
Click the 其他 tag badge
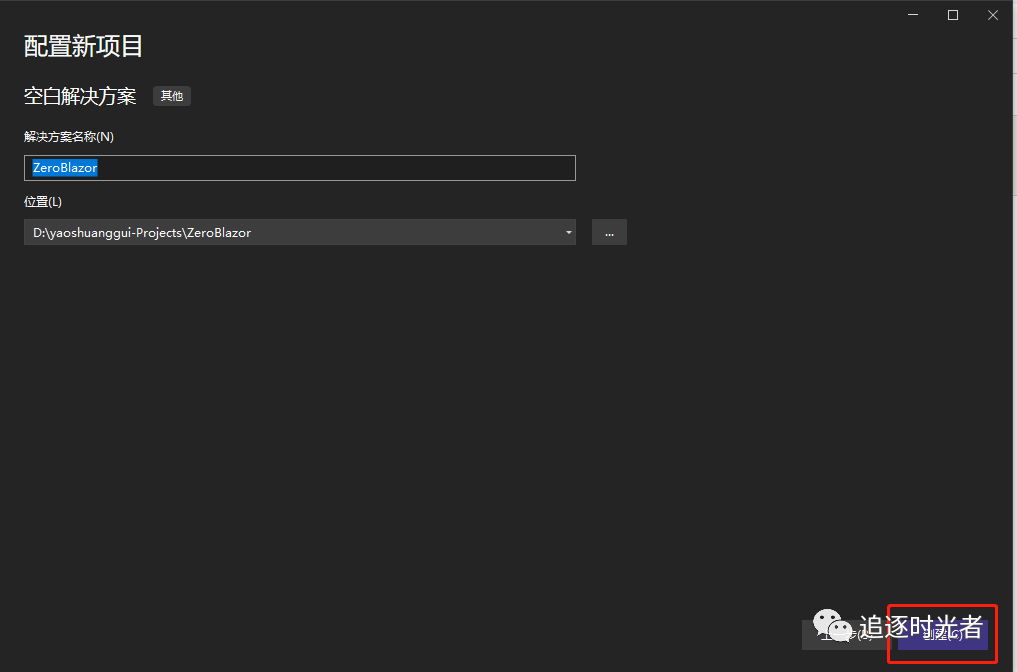coord(172,96)
